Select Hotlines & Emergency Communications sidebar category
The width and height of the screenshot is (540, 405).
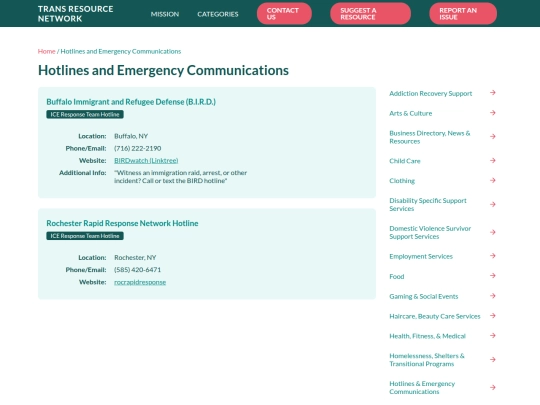pyautogui.click(x=422, y=388)
